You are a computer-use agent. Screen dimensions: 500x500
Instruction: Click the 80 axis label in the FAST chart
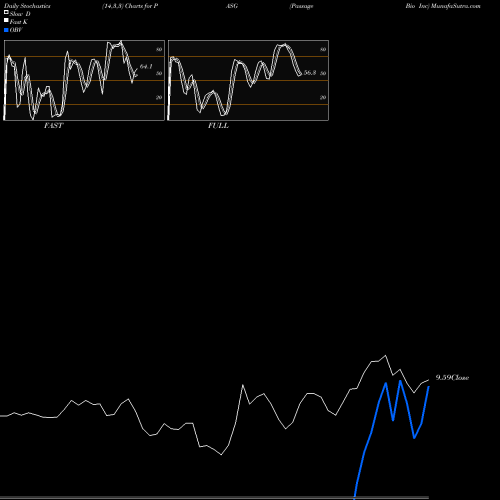point(159,49)
